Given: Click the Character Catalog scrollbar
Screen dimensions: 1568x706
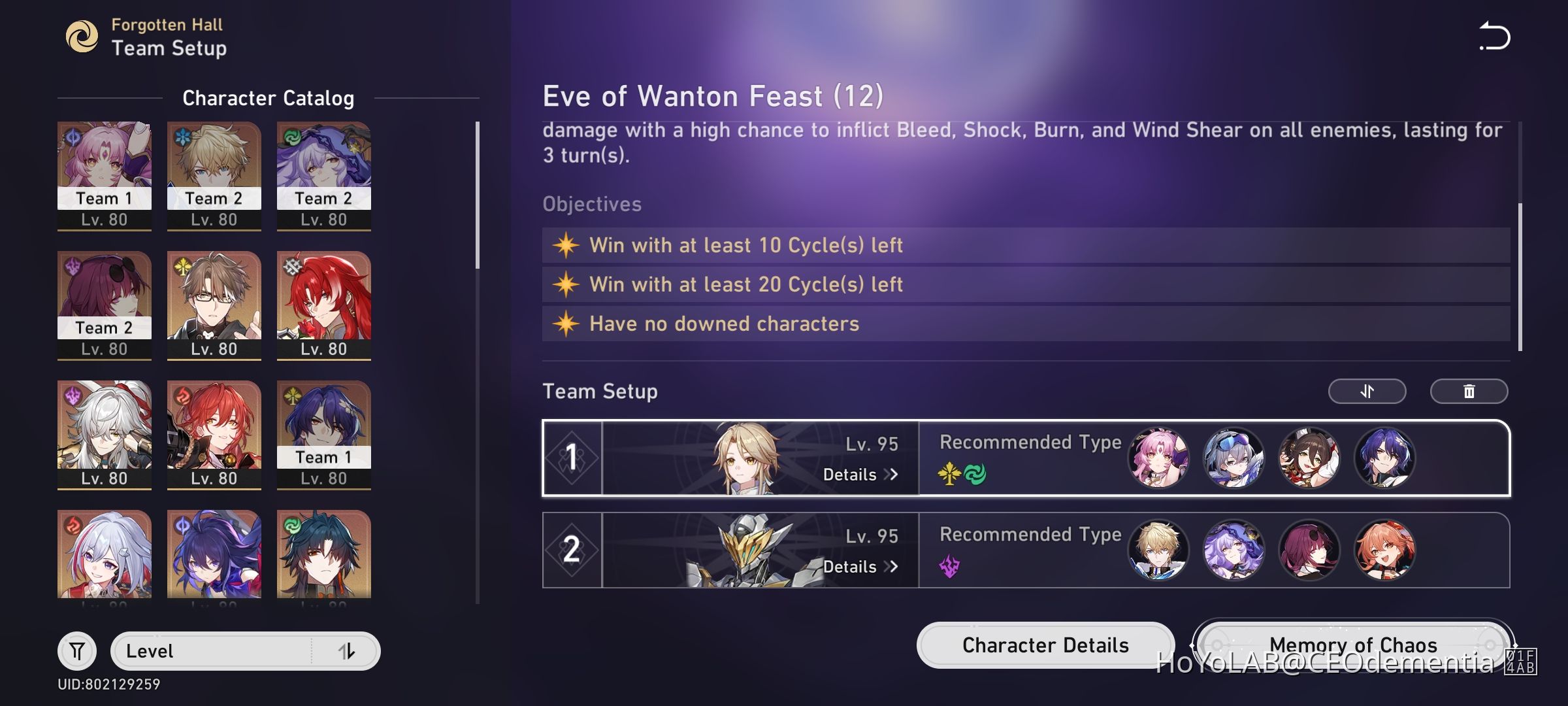Looking at the screenshot, I should 478,196.
